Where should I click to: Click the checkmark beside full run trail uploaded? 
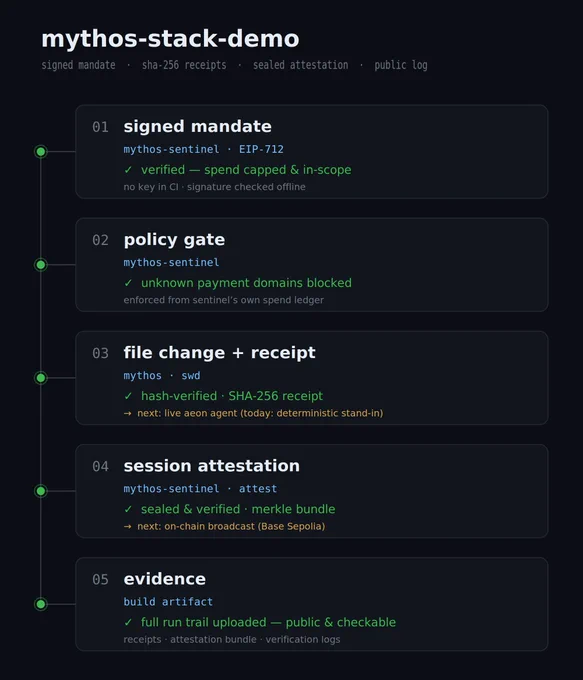128,623
